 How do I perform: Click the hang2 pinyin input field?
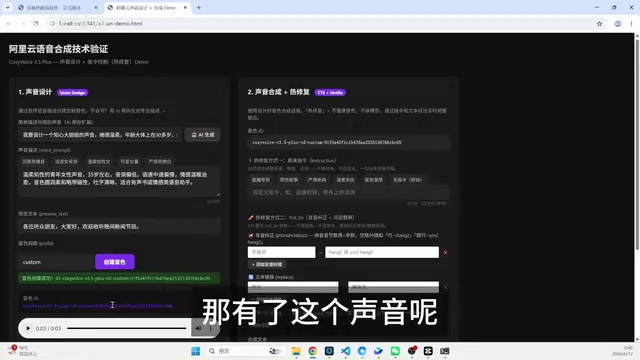(382, 252)
